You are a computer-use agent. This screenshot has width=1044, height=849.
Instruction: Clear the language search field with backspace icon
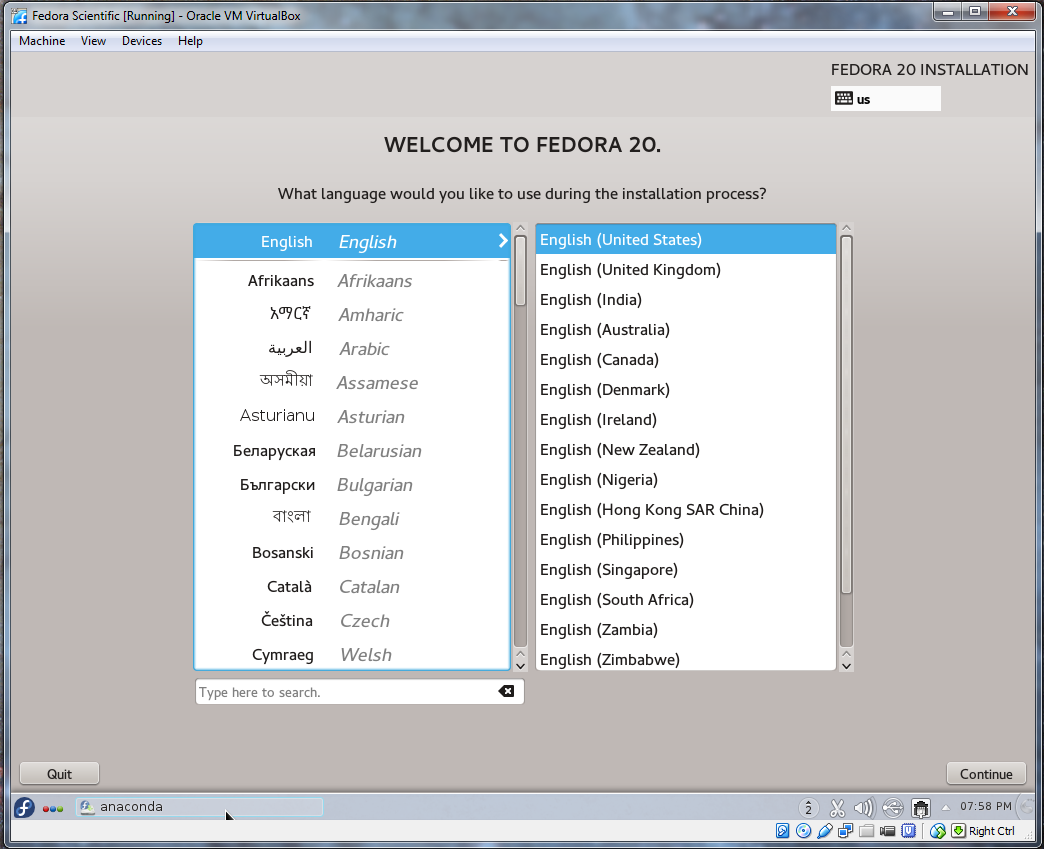point(506,692)
